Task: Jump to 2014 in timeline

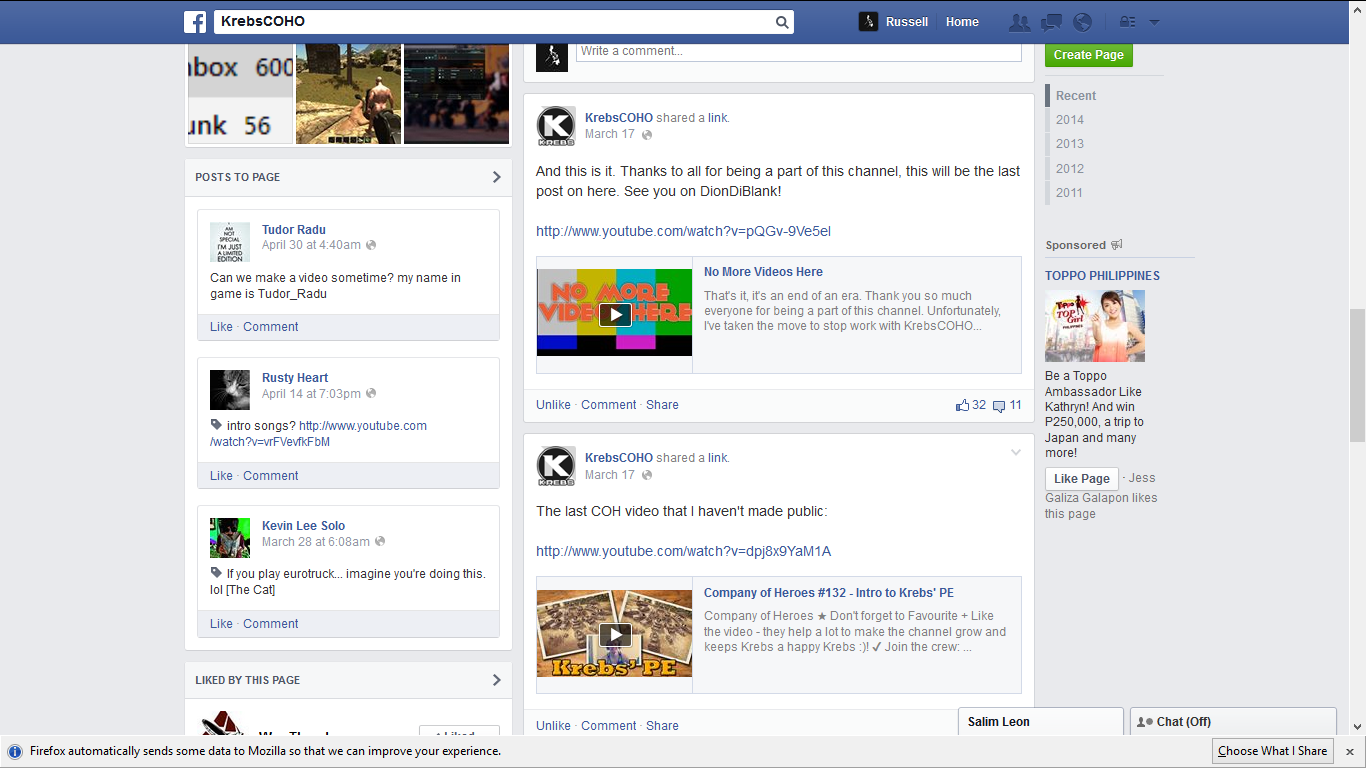Action: click(1070, 120)
